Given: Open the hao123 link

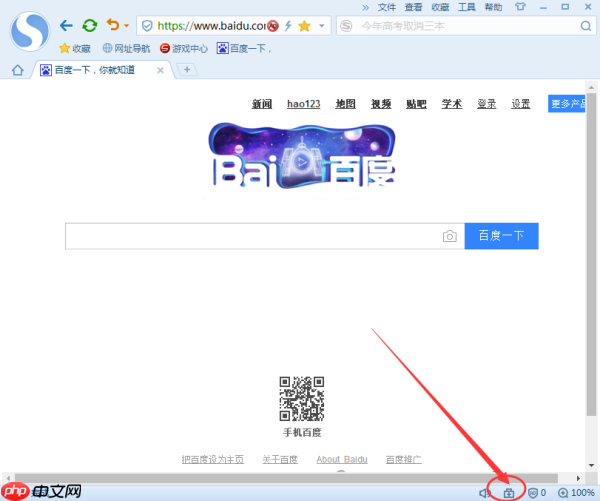Looking at the screenshot, I should [303, 104].
